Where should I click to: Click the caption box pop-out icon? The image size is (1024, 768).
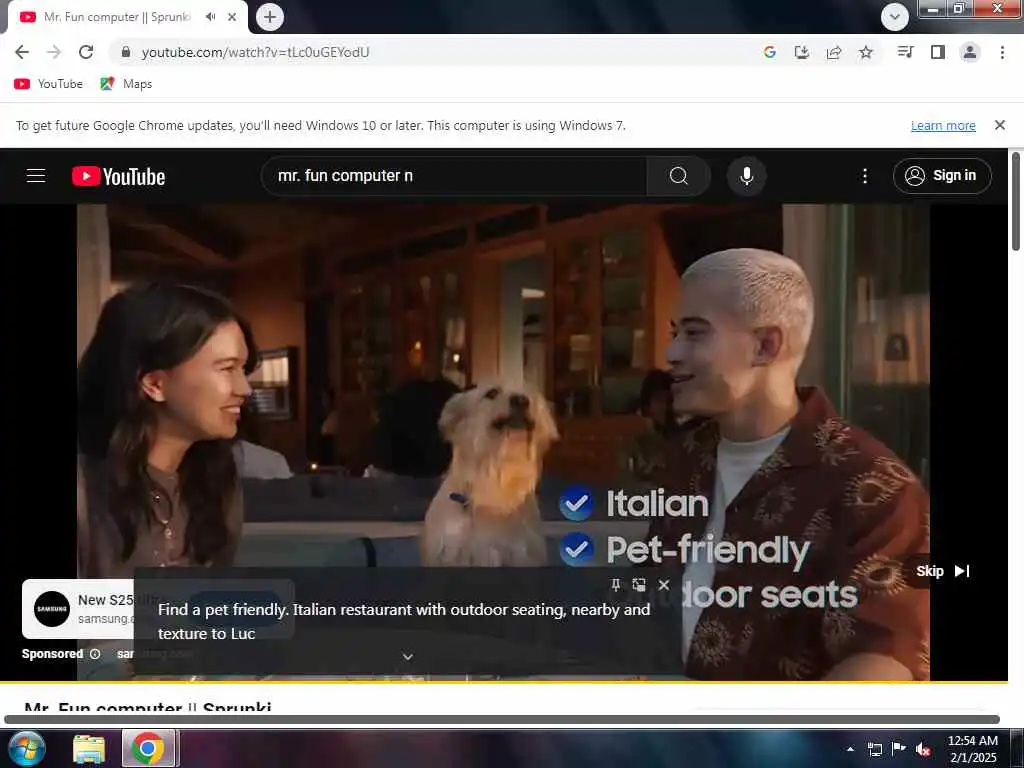pos(639,584)
